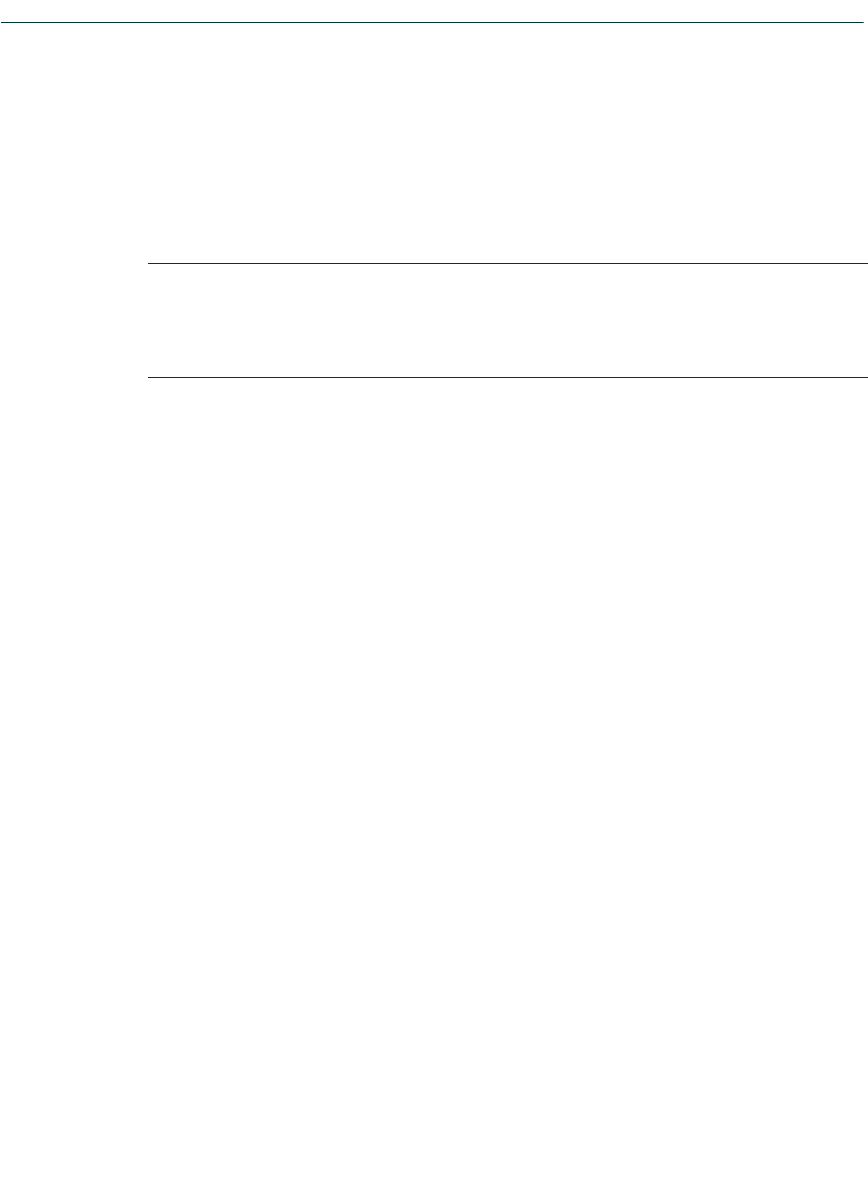
Task: Click the middle of the lower indented divider
Action: click(507, 377)
